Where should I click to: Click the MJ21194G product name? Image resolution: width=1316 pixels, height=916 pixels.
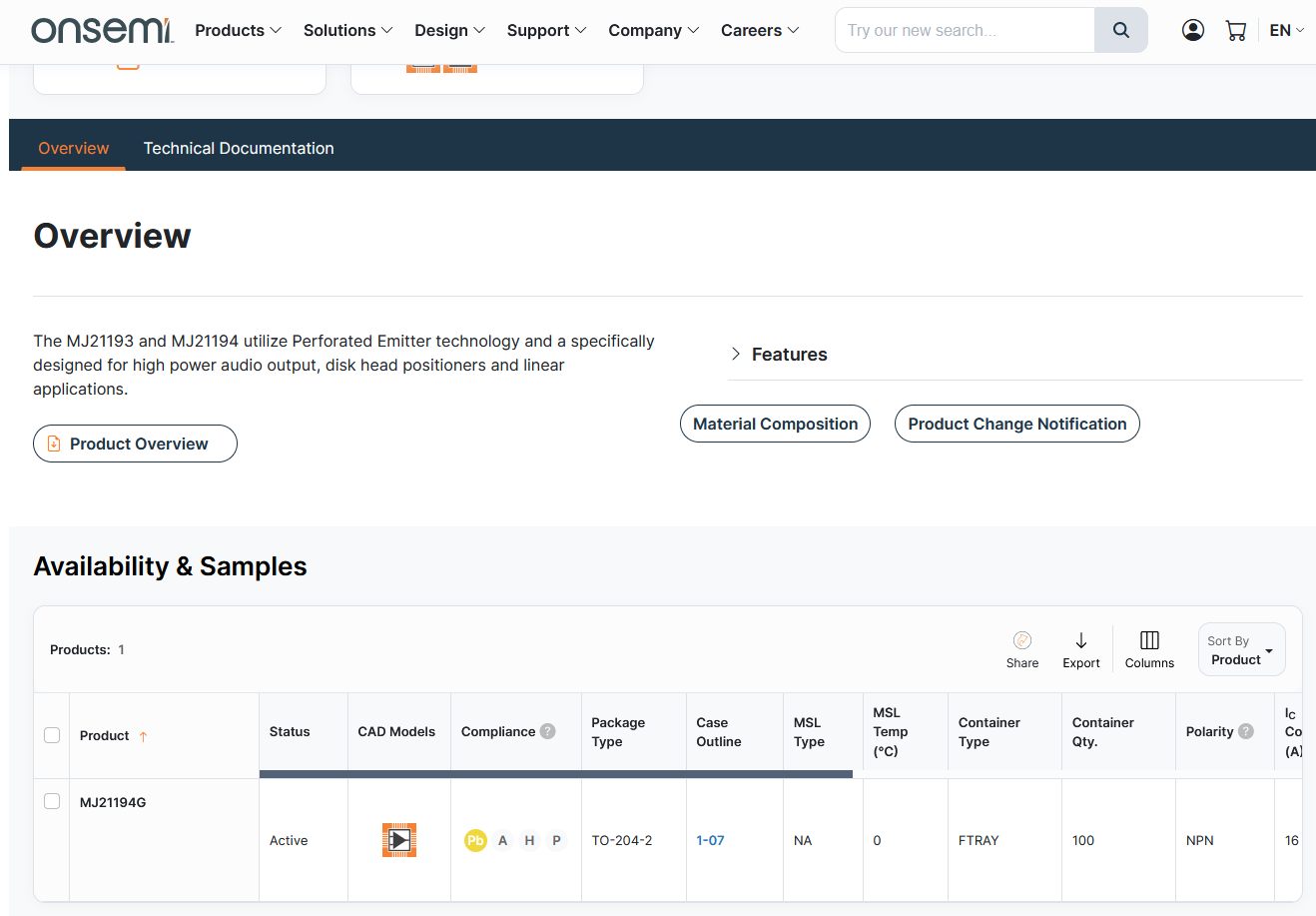point(113,802)
